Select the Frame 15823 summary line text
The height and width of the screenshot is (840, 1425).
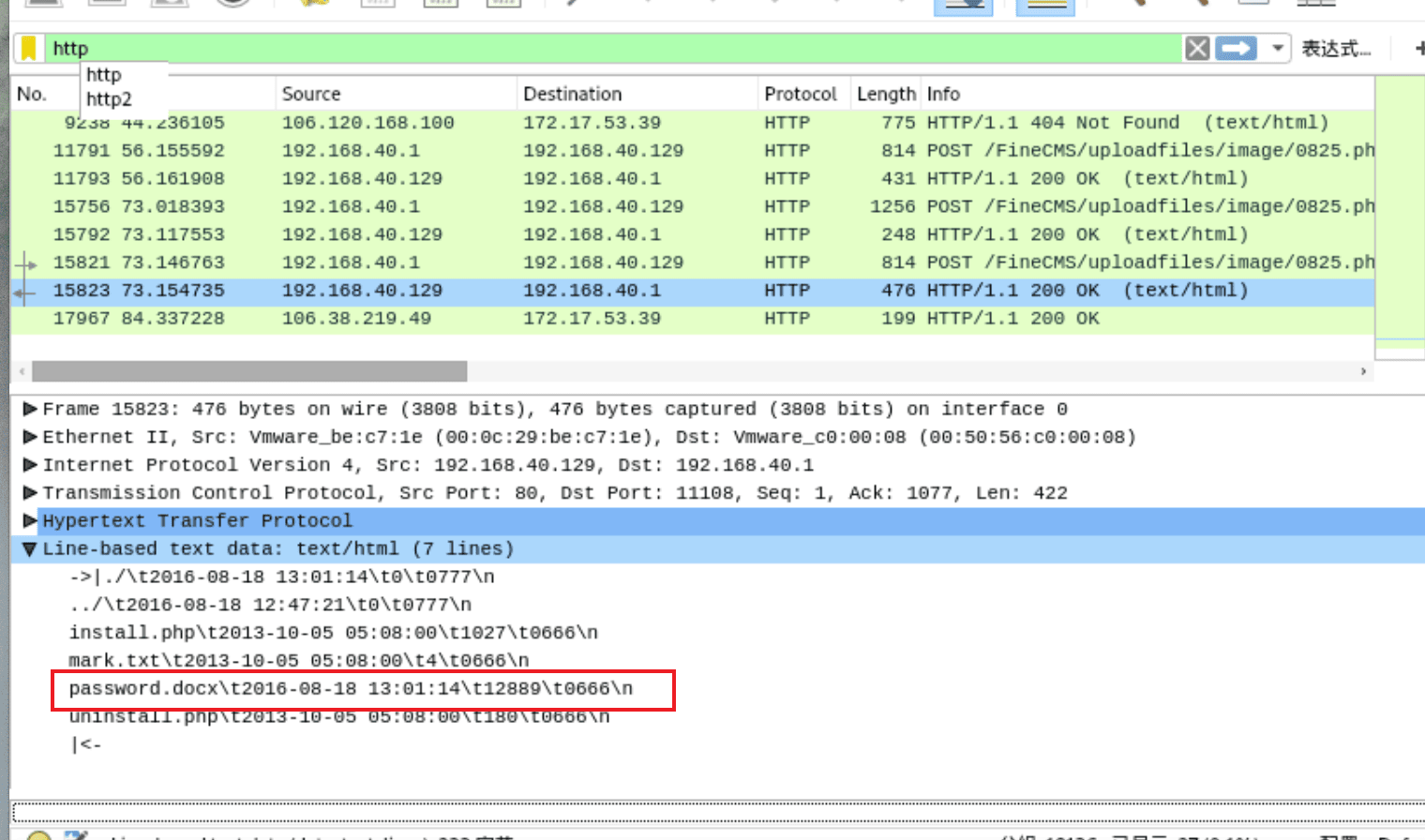[555, 409]
